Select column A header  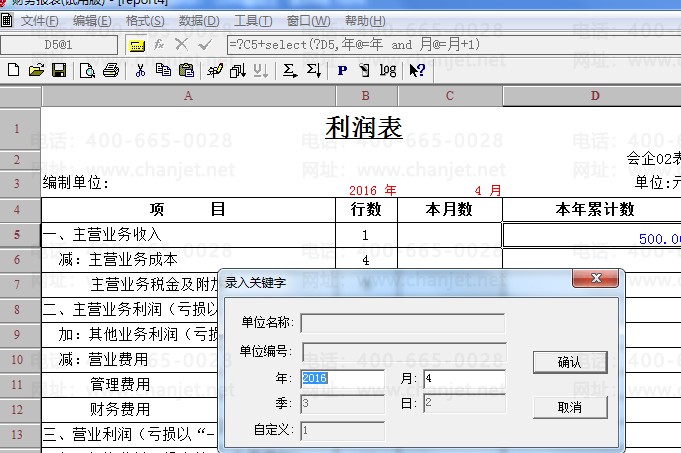click(x=188, y=96)
